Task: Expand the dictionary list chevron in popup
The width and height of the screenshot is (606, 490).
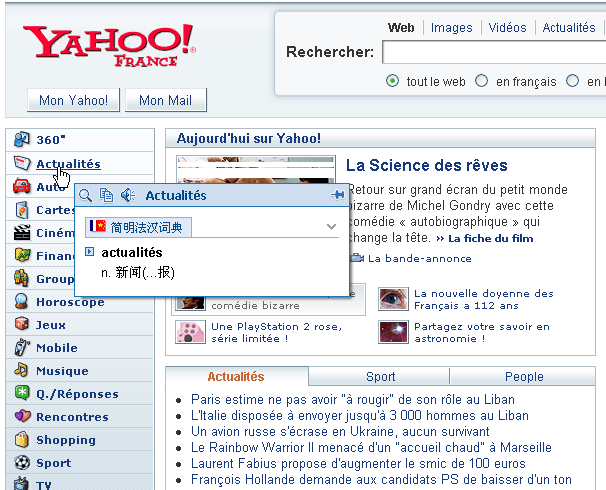Action: pyautogui.click(x=331, y=226)
